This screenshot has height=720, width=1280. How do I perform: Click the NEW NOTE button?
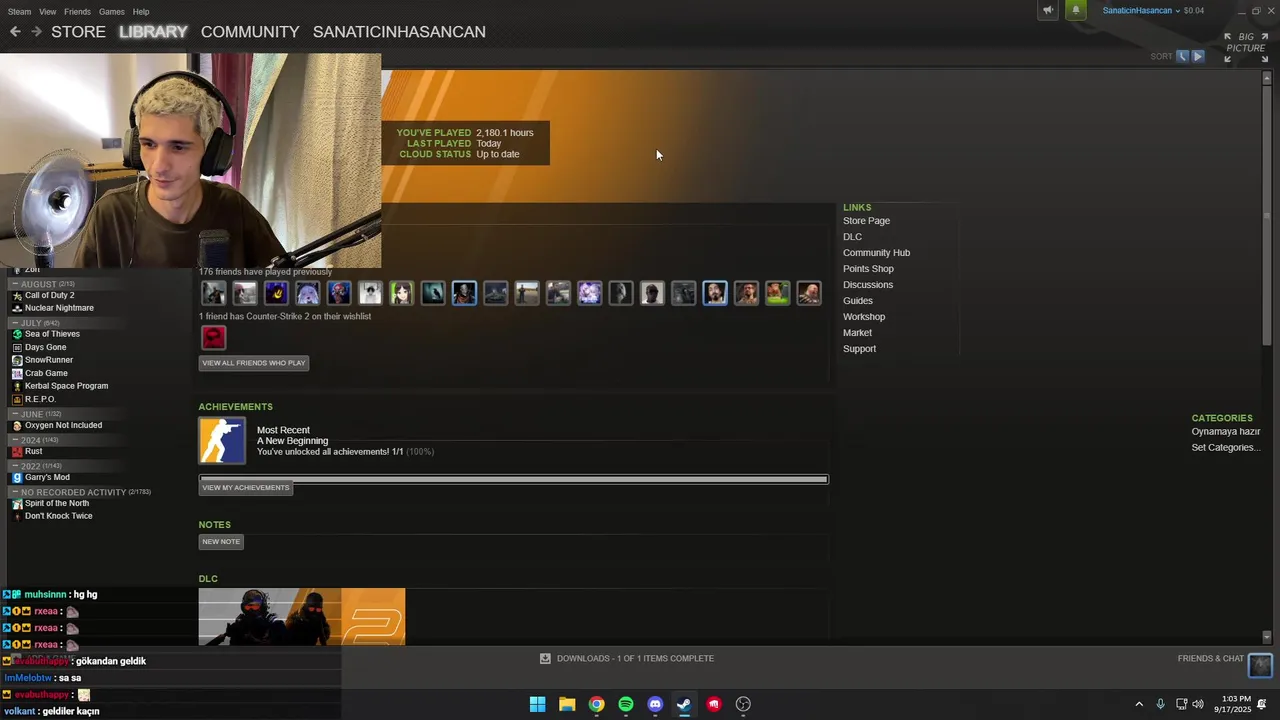click(221, 542)
